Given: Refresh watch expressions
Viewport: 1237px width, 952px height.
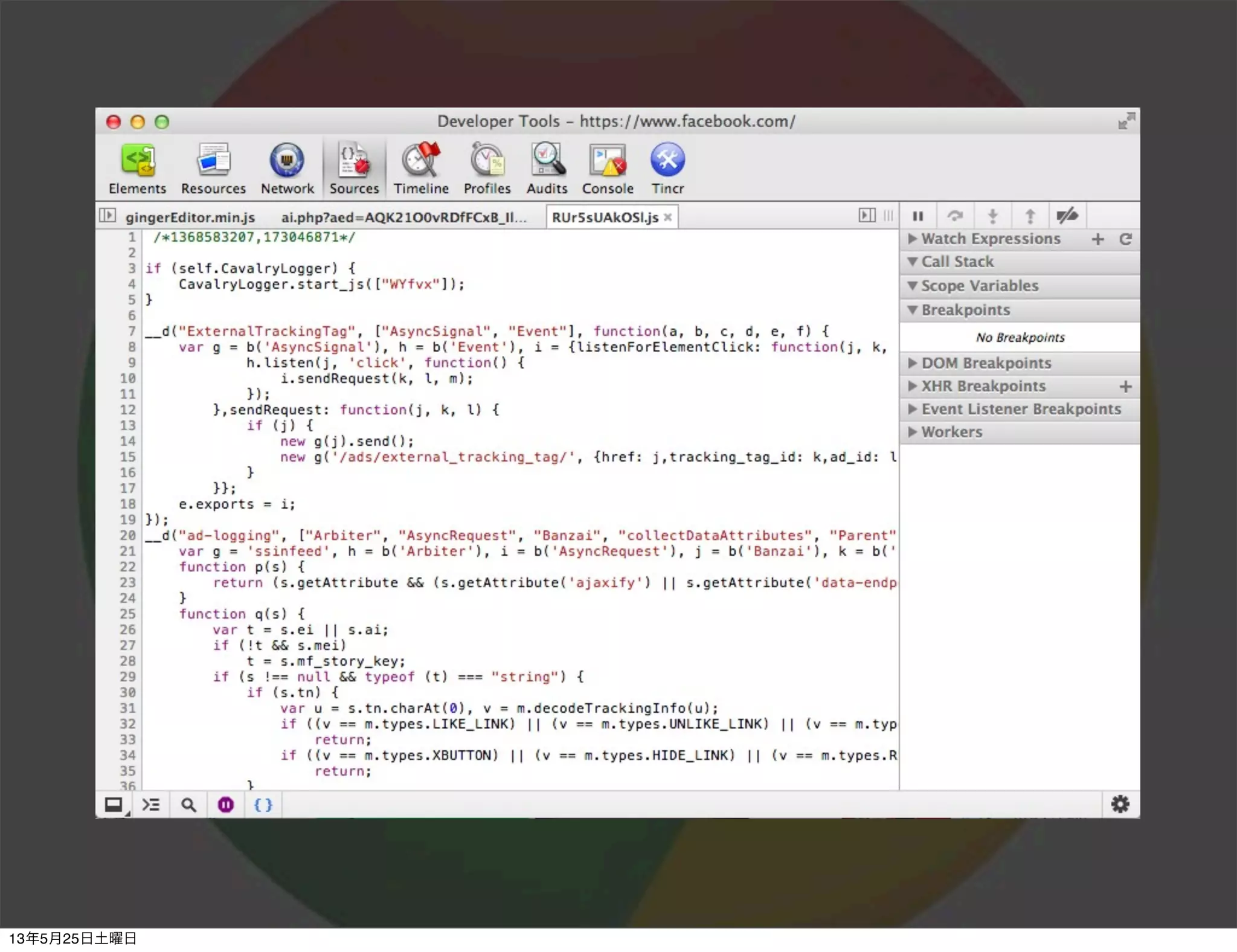Looking at the screenshot, I should click(x=1125, y=239).
